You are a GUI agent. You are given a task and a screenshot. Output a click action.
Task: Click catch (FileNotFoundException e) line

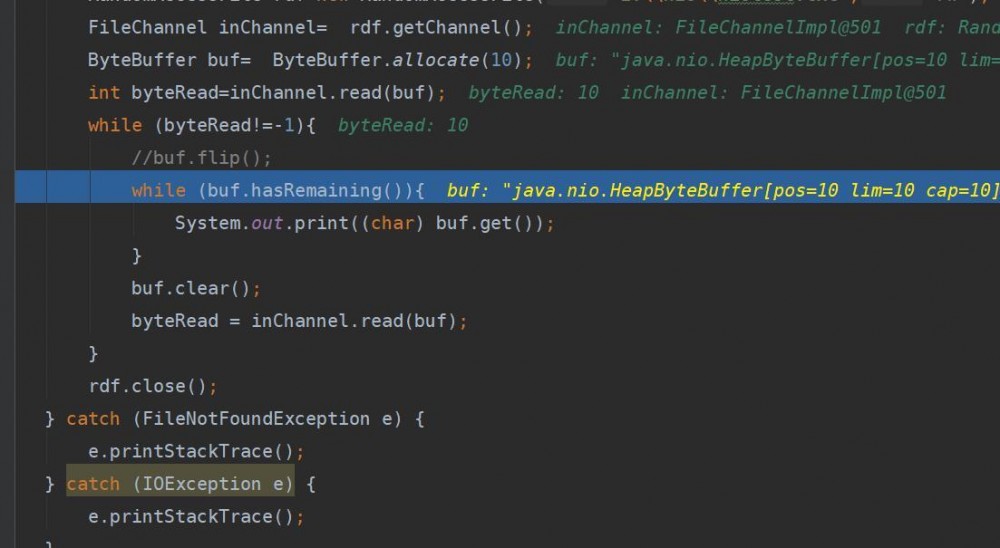(235, 419)
